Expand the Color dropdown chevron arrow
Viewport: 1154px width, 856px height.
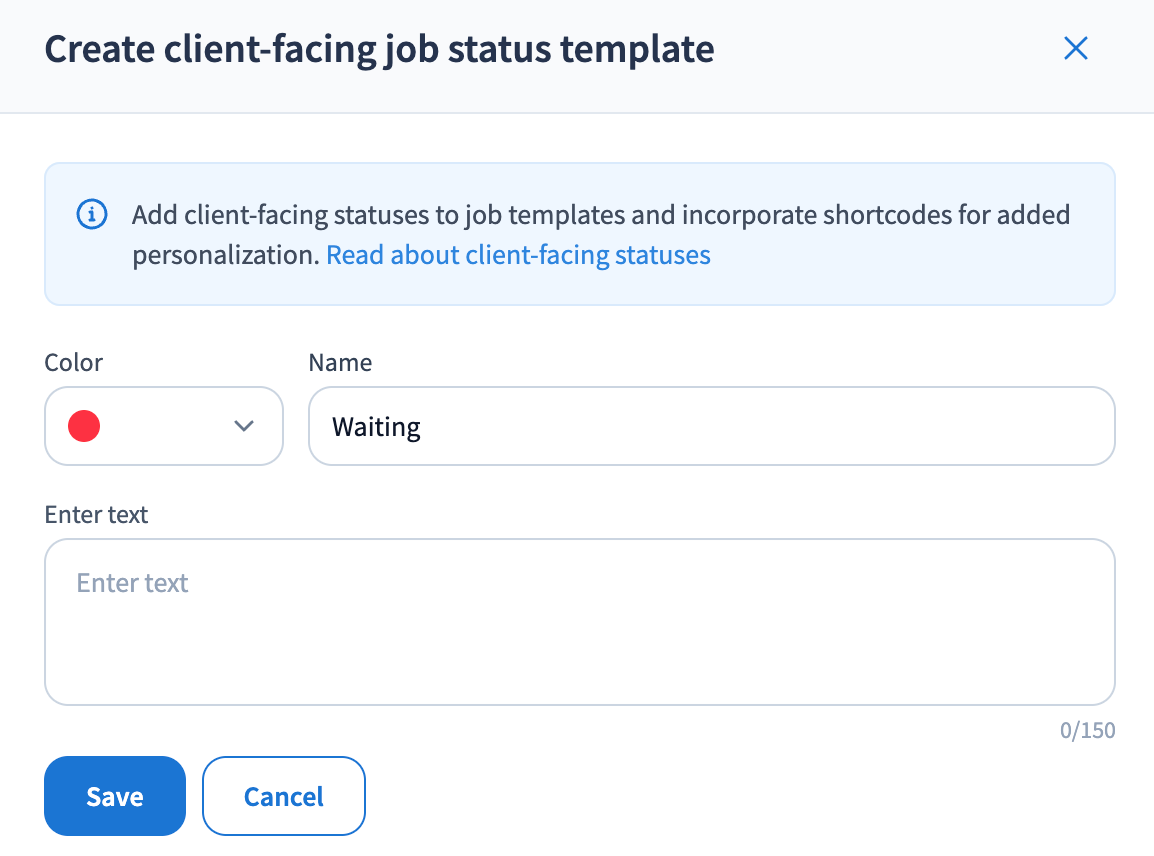[243, 427]
